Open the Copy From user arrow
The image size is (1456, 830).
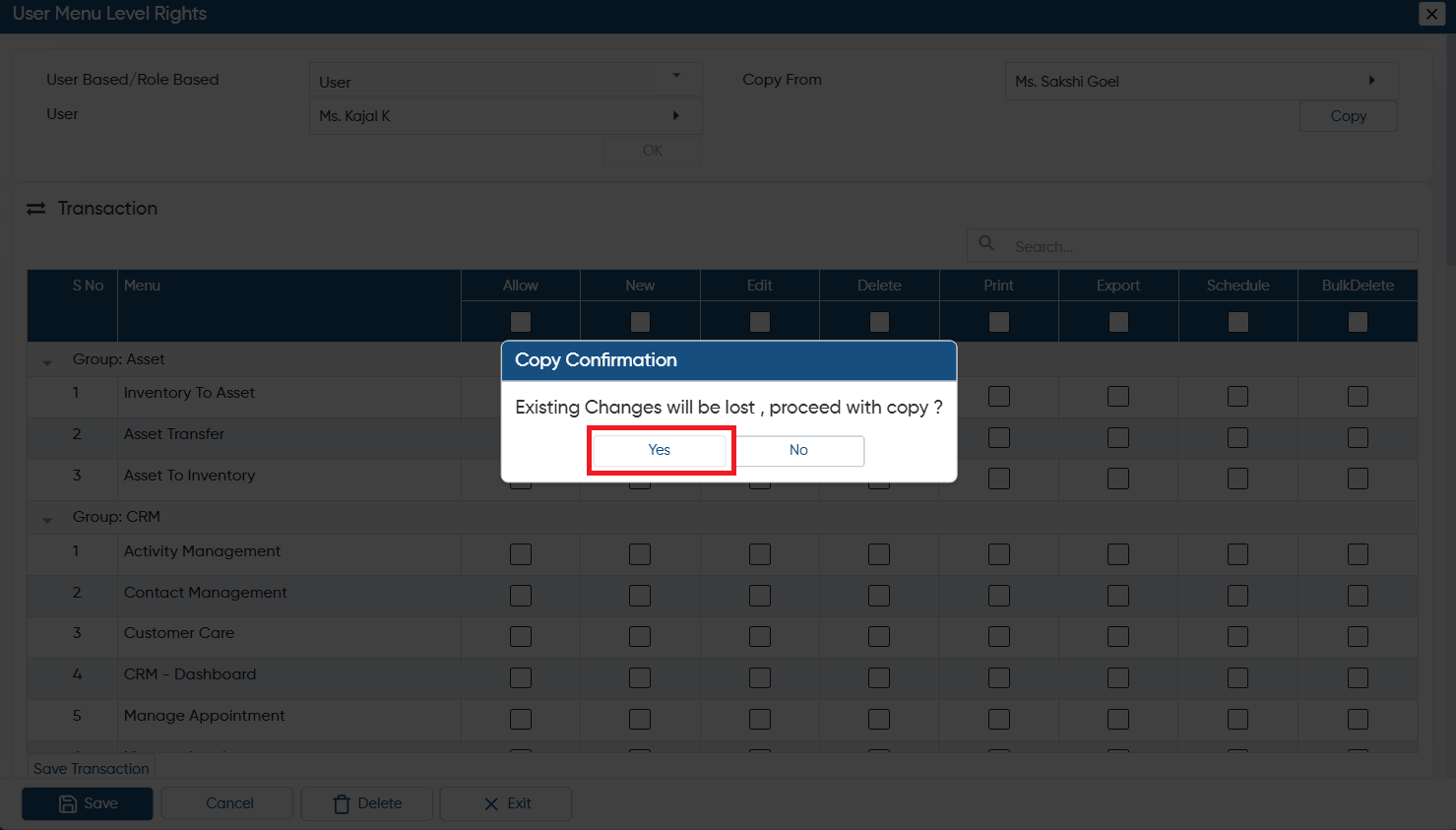click(1371, 81)
